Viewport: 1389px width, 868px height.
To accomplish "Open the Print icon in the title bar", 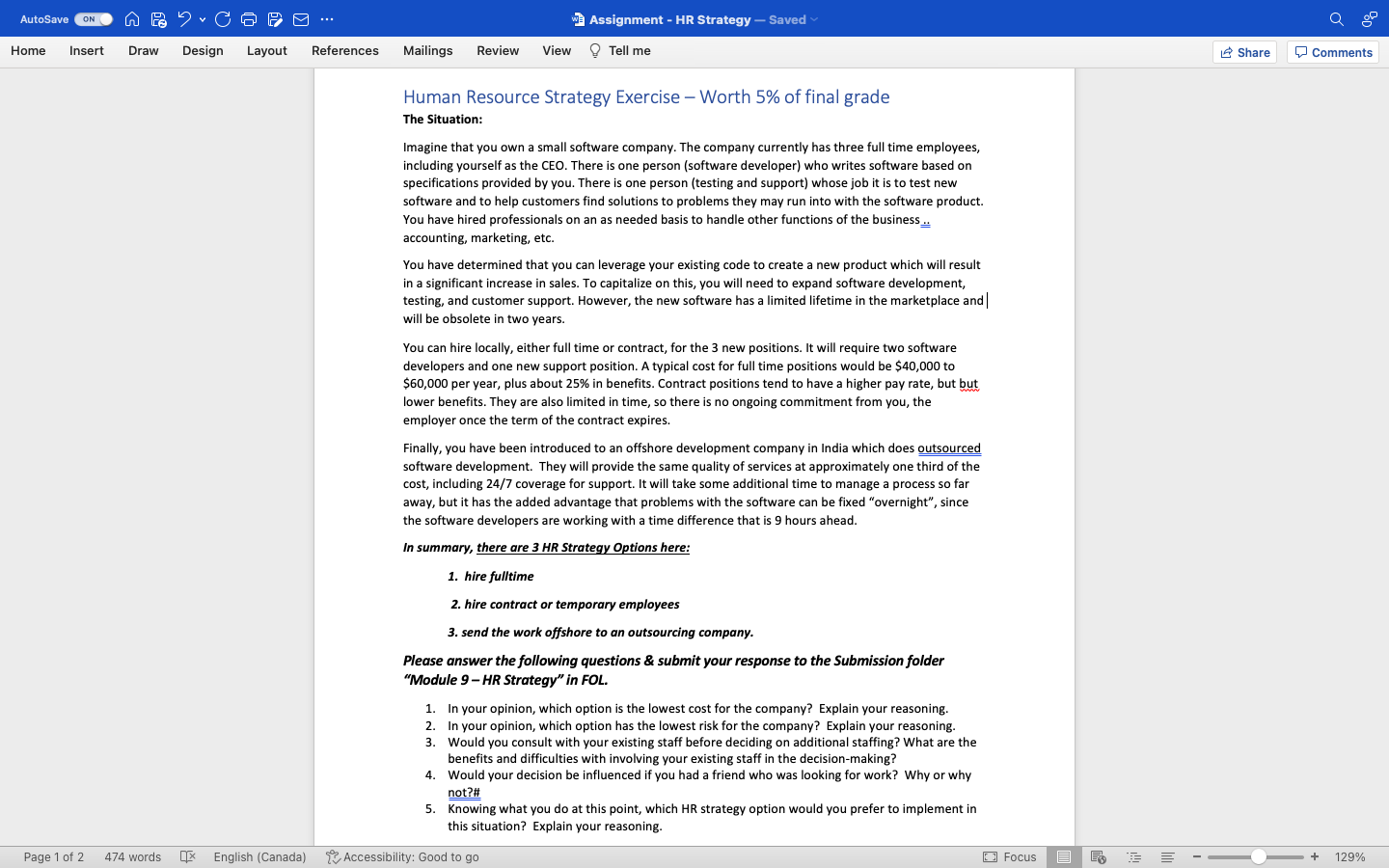I will 248,18.
